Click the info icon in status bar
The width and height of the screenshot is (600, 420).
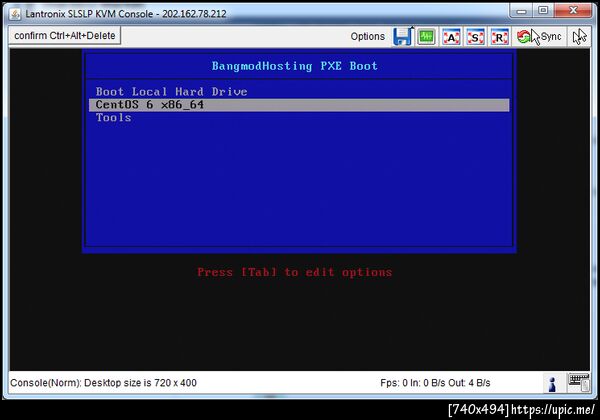click(552, 384)
